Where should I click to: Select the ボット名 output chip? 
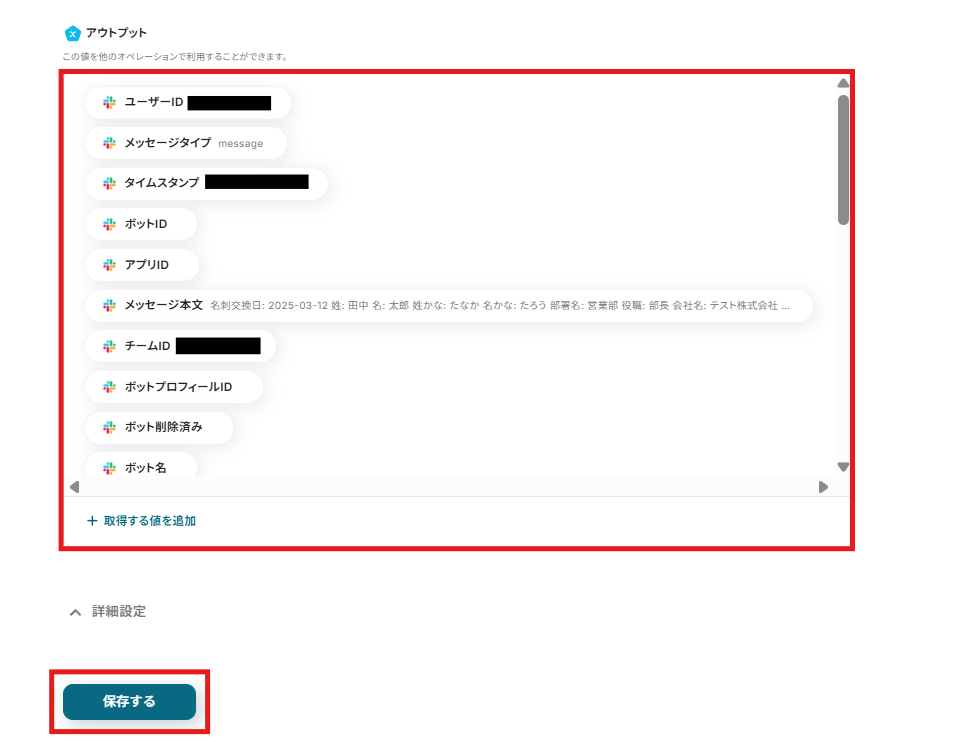[141, 466]
